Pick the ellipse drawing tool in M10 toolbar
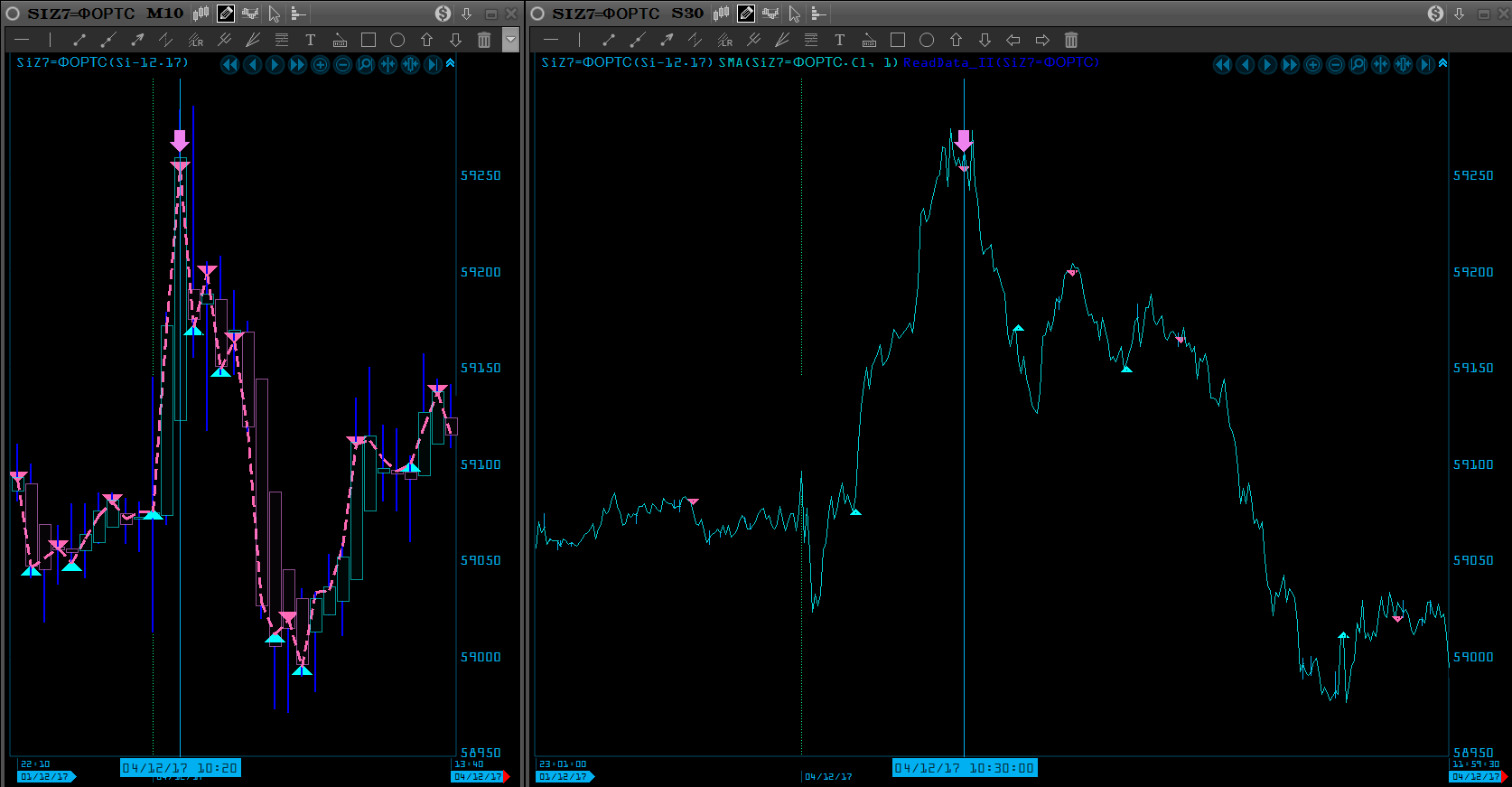Image resolution: width=1512 pixels, height=787 pixels. pyautogui.click(x=397, y=40)
